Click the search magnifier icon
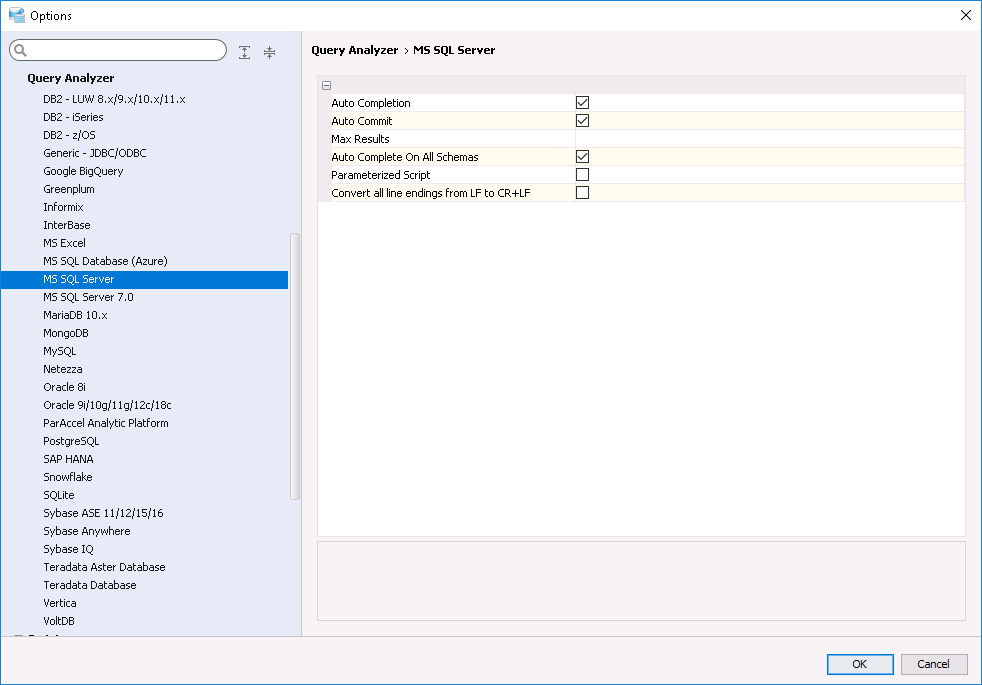982x685 pixels. pos(21,51)
